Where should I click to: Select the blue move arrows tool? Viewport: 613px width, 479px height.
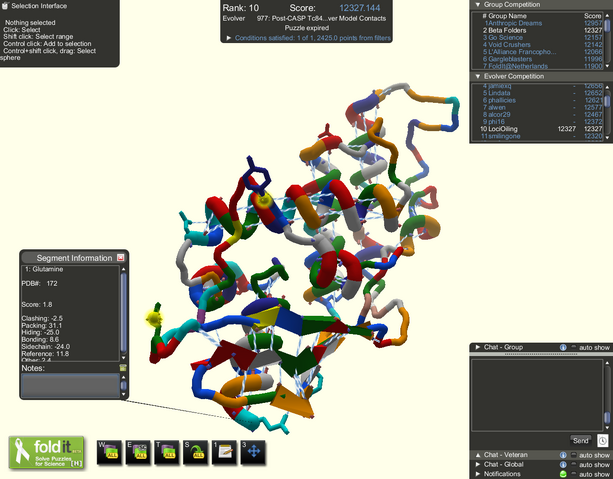point(253,452)
